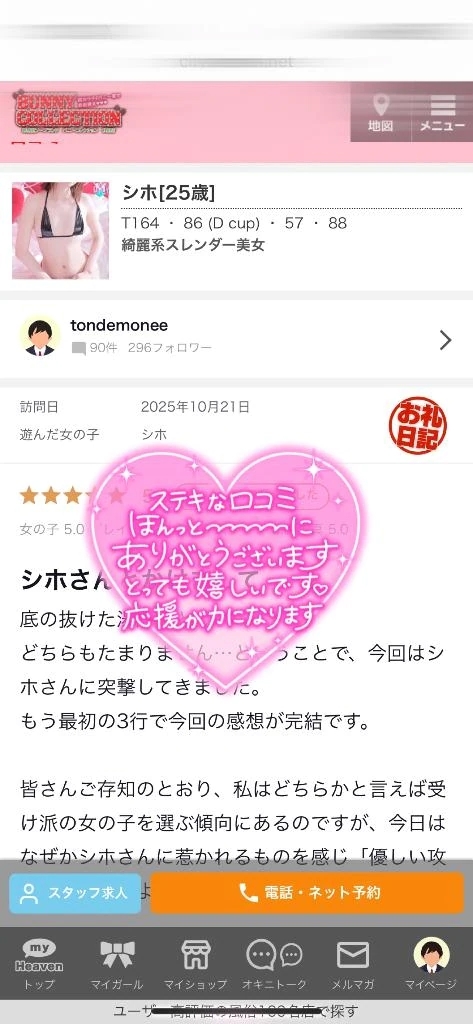Tap the お礼日記 red stamp badge

418,424
